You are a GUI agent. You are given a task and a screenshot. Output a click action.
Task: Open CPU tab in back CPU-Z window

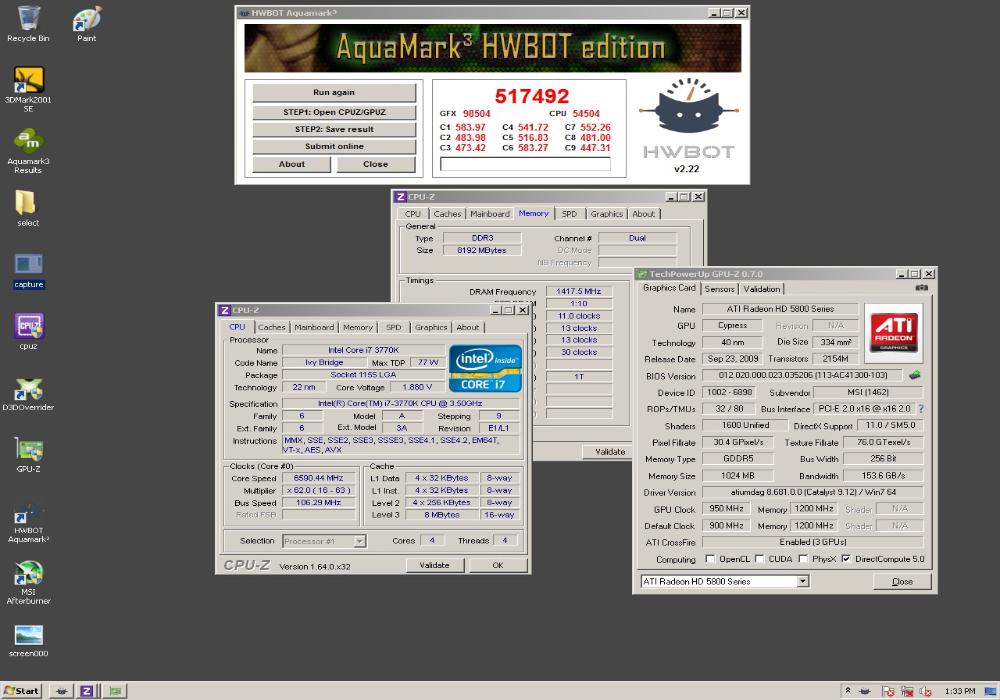pos(413,214)
